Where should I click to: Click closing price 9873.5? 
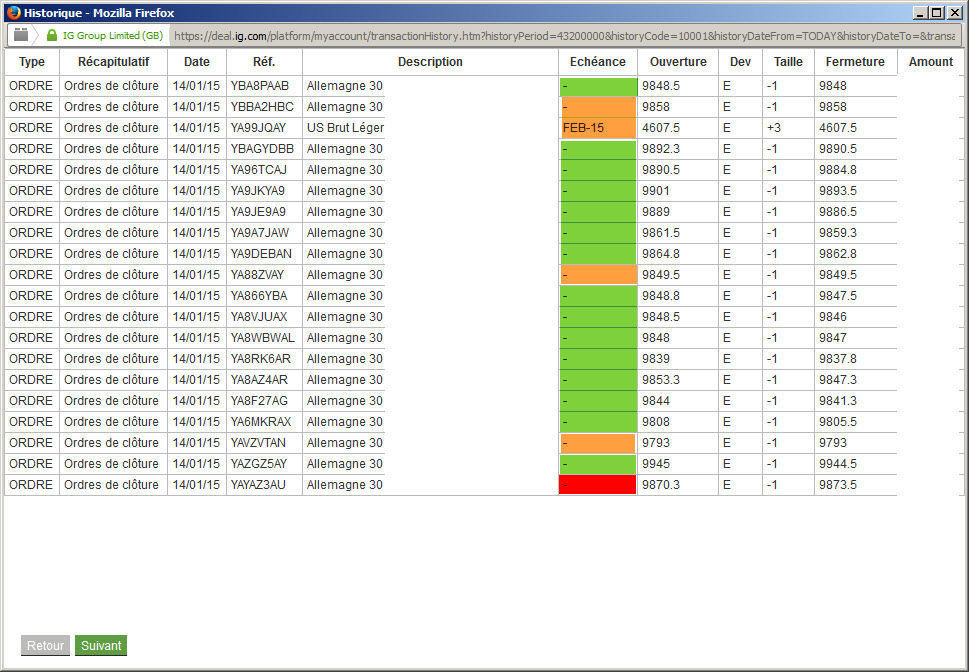pyautogui.click(x=838, y=485)
